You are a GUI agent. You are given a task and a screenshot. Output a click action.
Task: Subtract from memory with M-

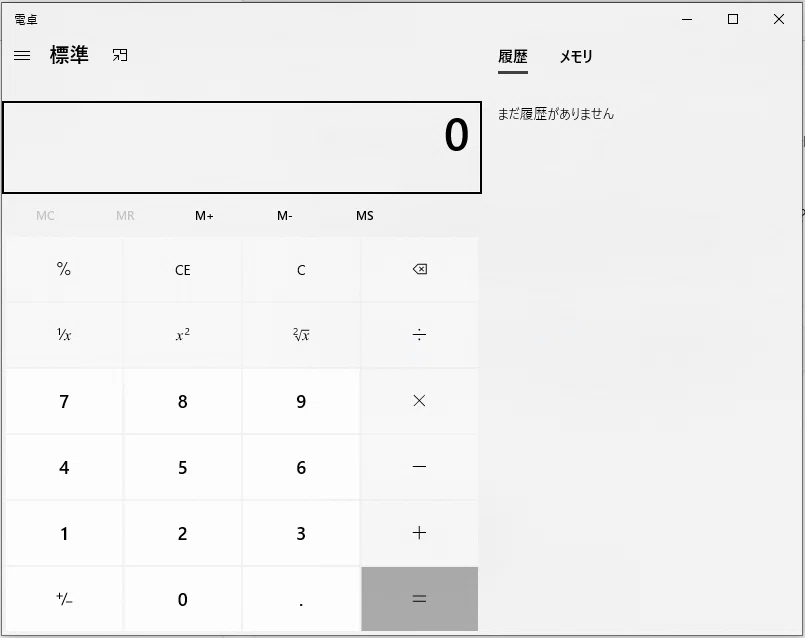click(x=284, y=216)
